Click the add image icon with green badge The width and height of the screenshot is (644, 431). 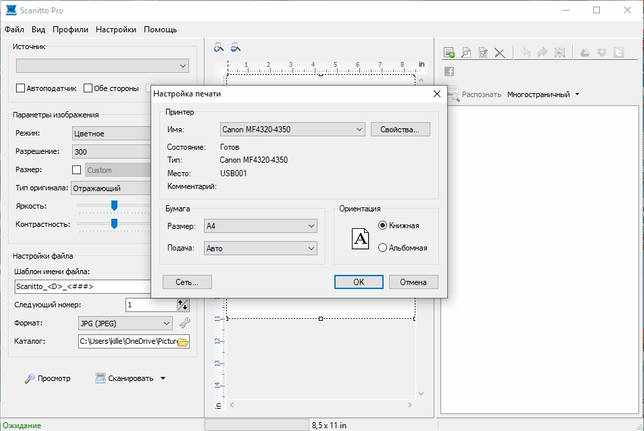click(x=449, y=52)
